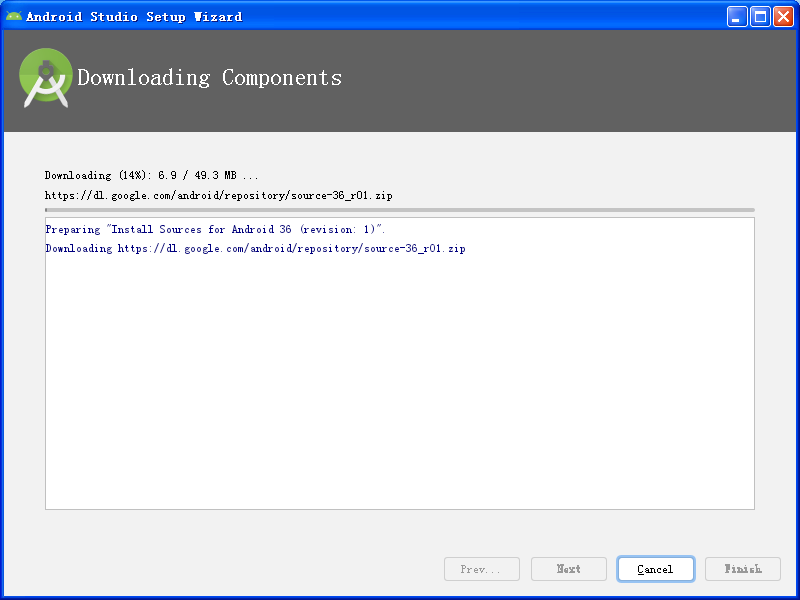Click the "Downloading Components" heading
The height and width of the screenshot is (600, 800).
click(x=209, y=78)
